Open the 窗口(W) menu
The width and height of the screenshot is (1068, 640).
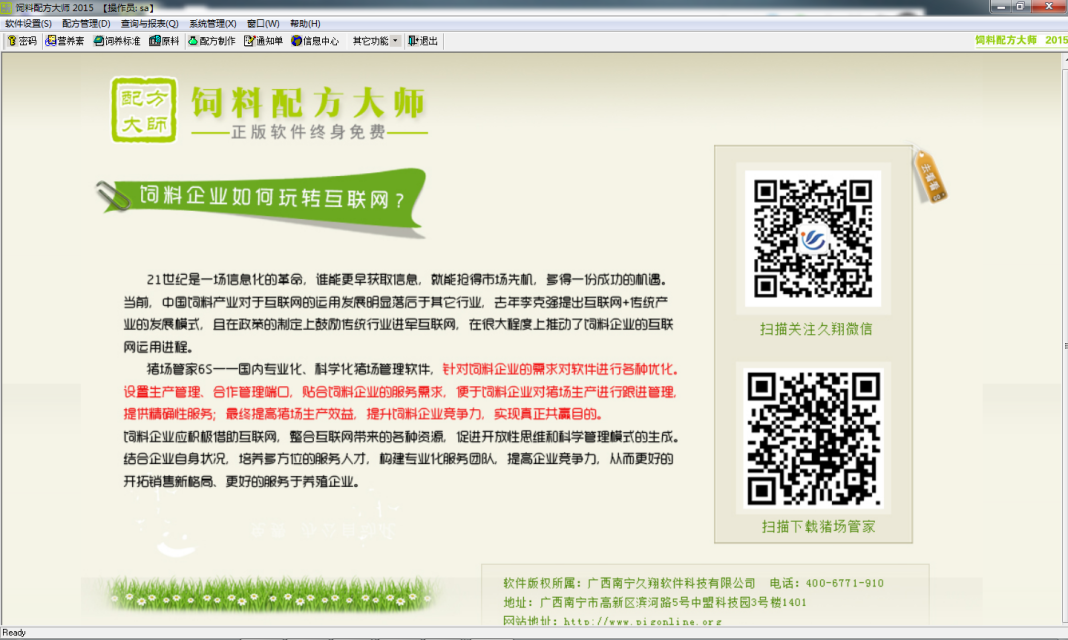263,23
